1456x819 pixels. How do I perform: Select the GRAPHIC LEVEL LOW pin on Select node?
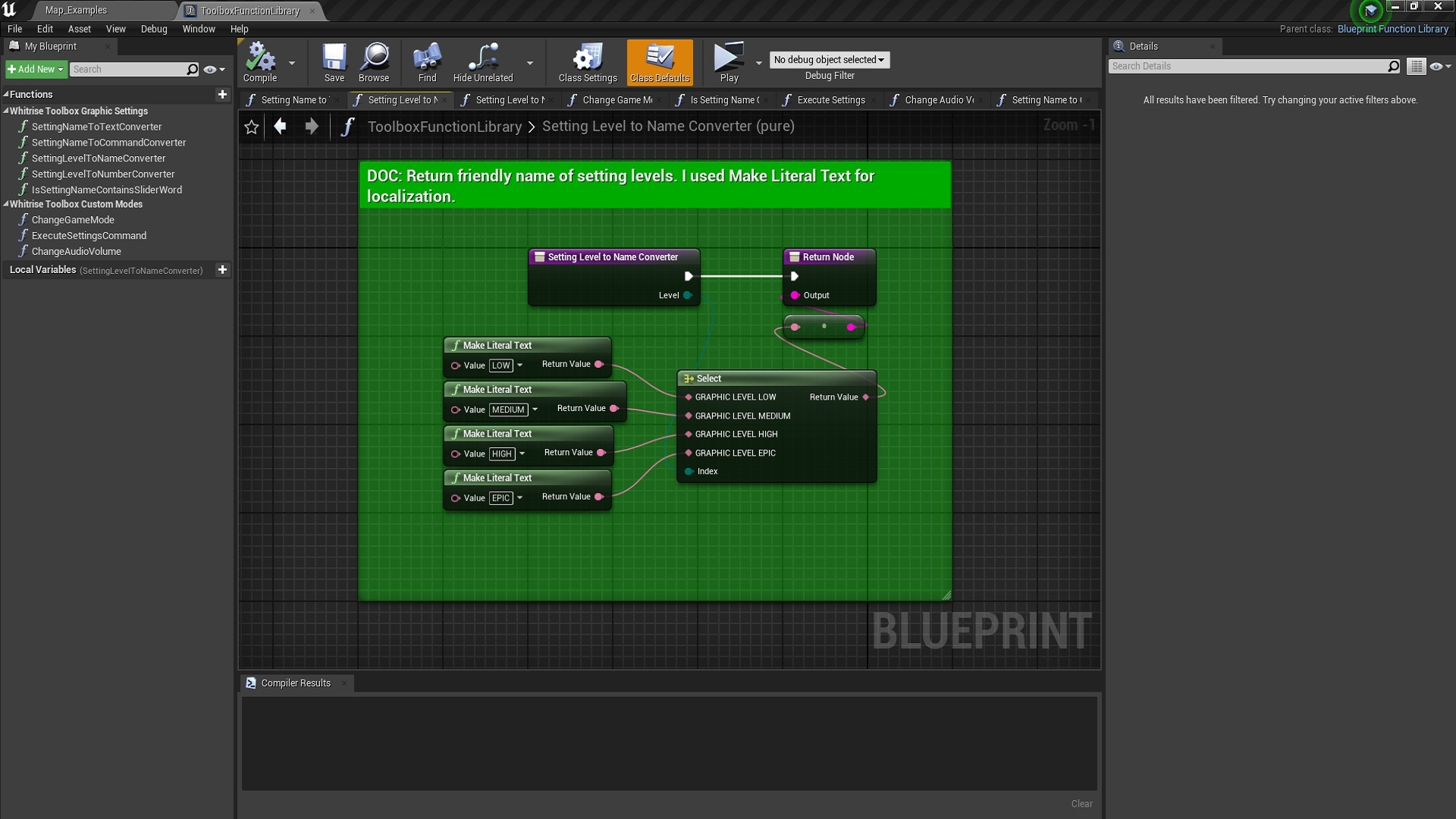coord(689,397)
